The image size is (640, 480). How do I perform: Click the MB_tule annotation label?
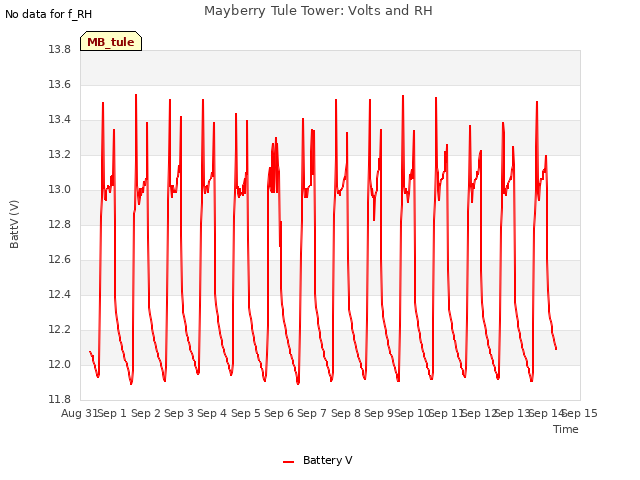(111, 41)
